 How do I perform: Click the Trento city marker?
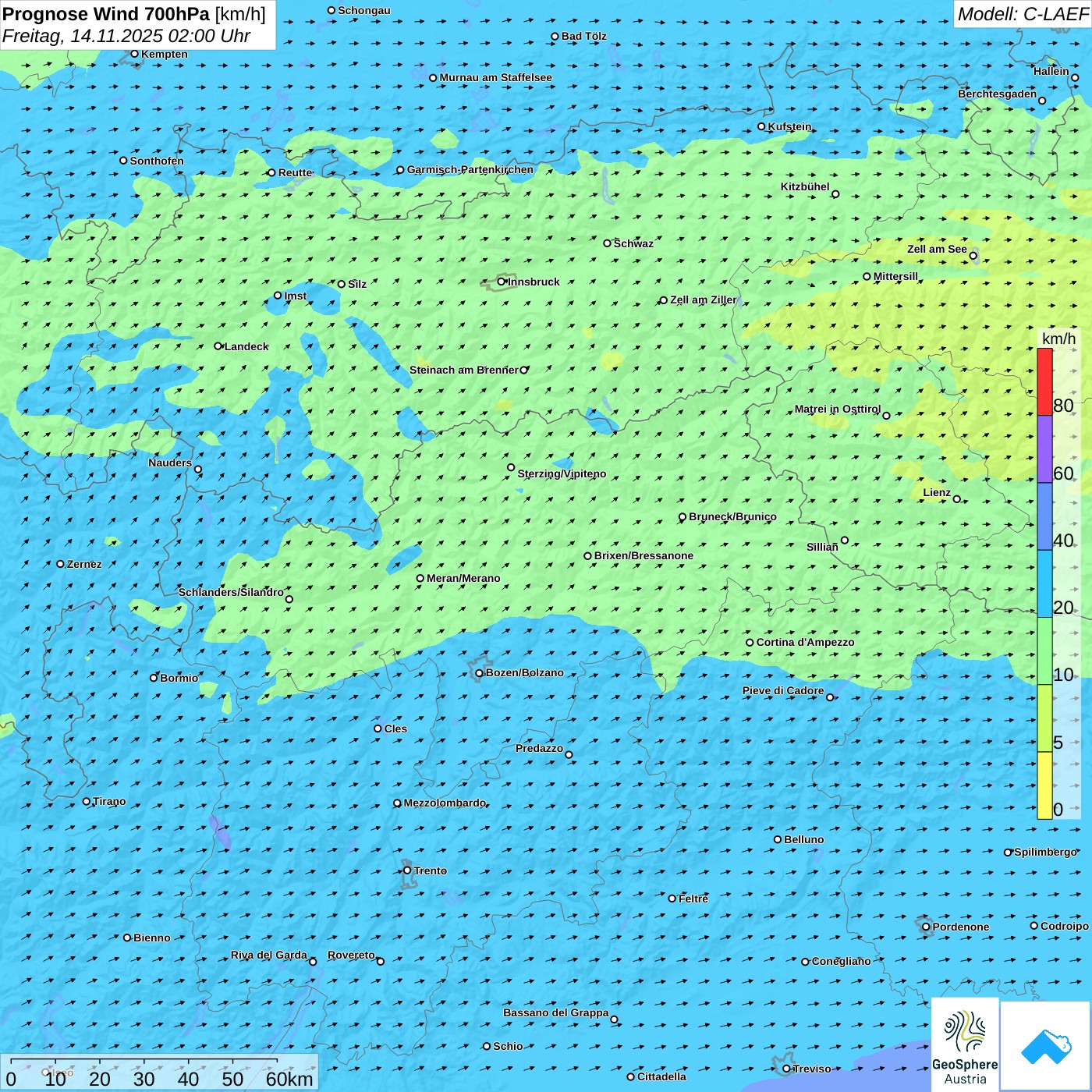tap(407, 870)
